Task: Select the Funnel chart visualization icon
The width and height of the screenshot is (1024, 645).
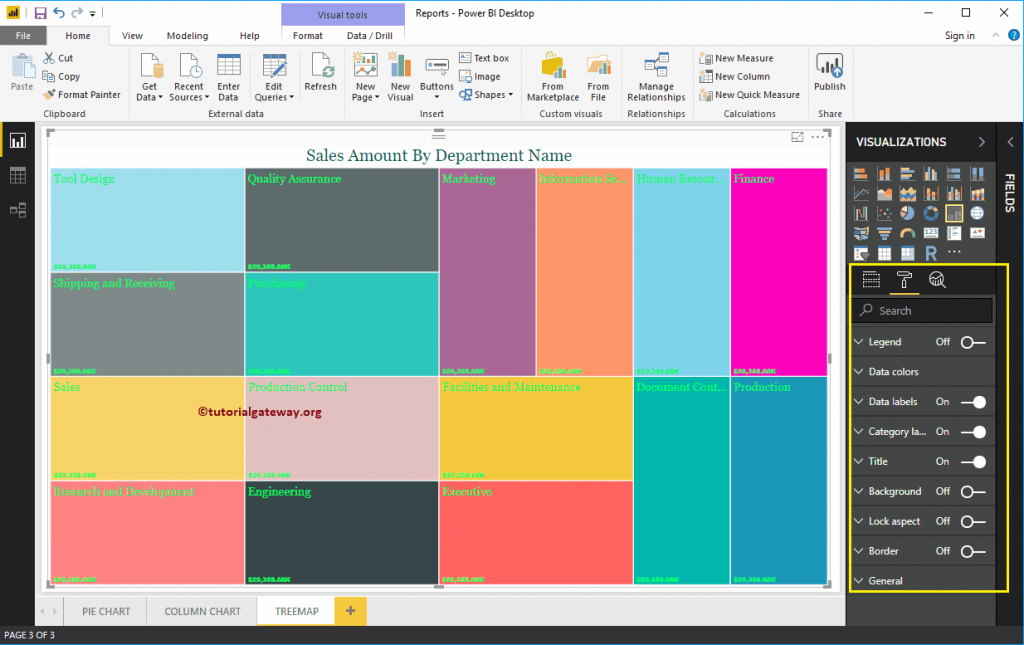Action: pyautogui.click(x=885, y=232)
